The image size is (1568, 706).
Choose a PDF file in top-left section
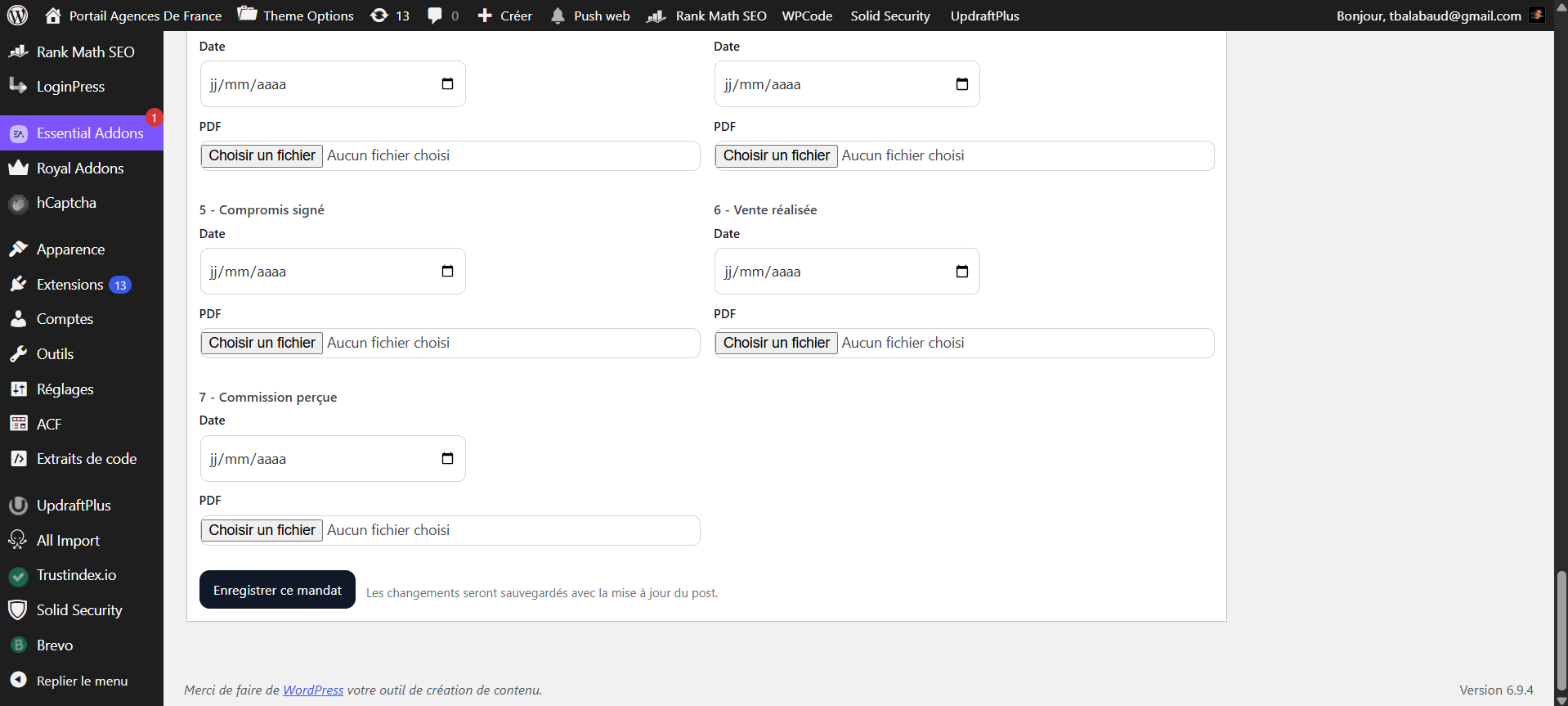tap(262, 155)
